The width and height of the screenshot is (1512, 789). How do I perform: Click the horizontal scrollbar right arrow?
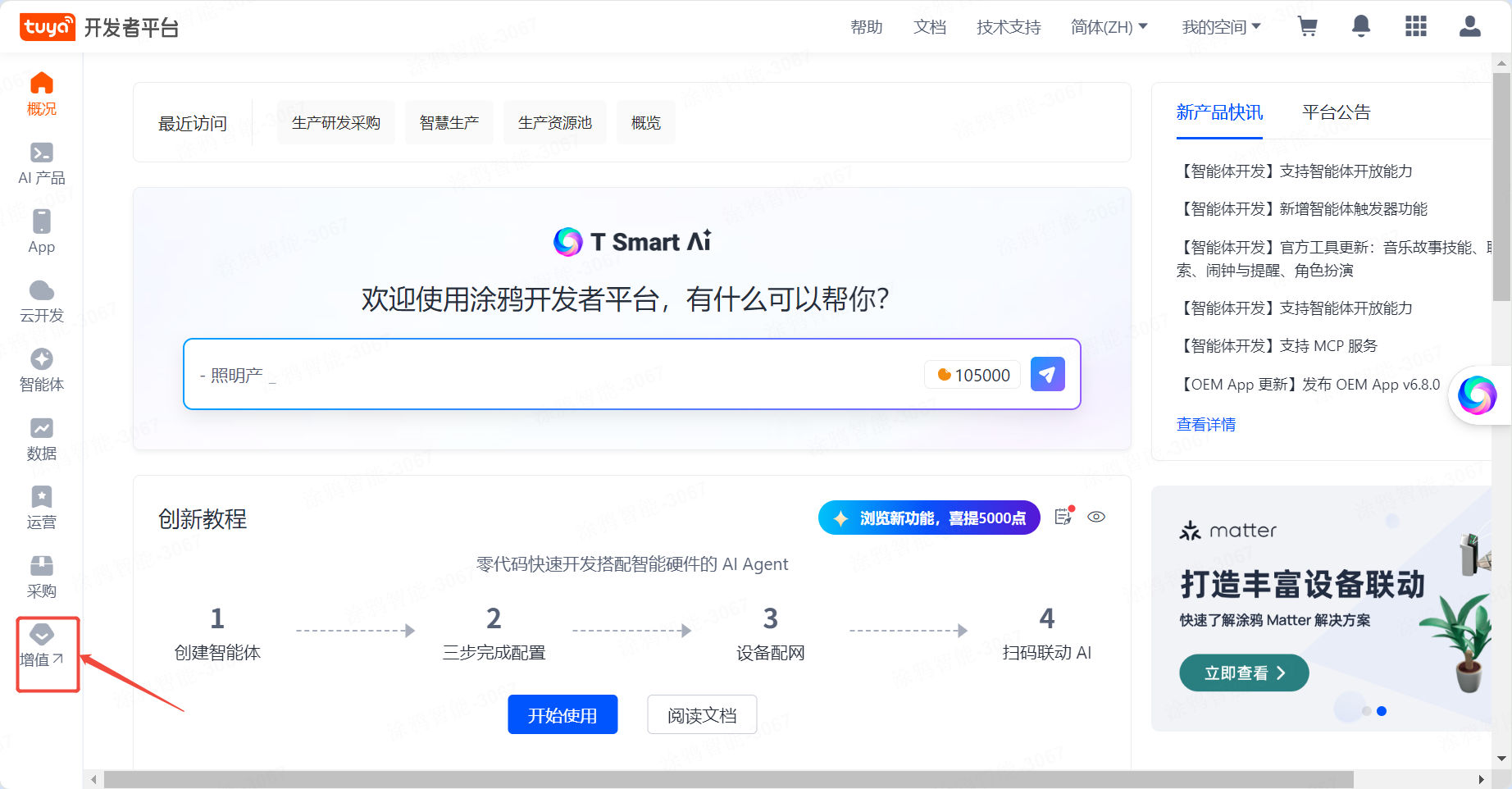pyautogui.click(x=1481, y=779)
